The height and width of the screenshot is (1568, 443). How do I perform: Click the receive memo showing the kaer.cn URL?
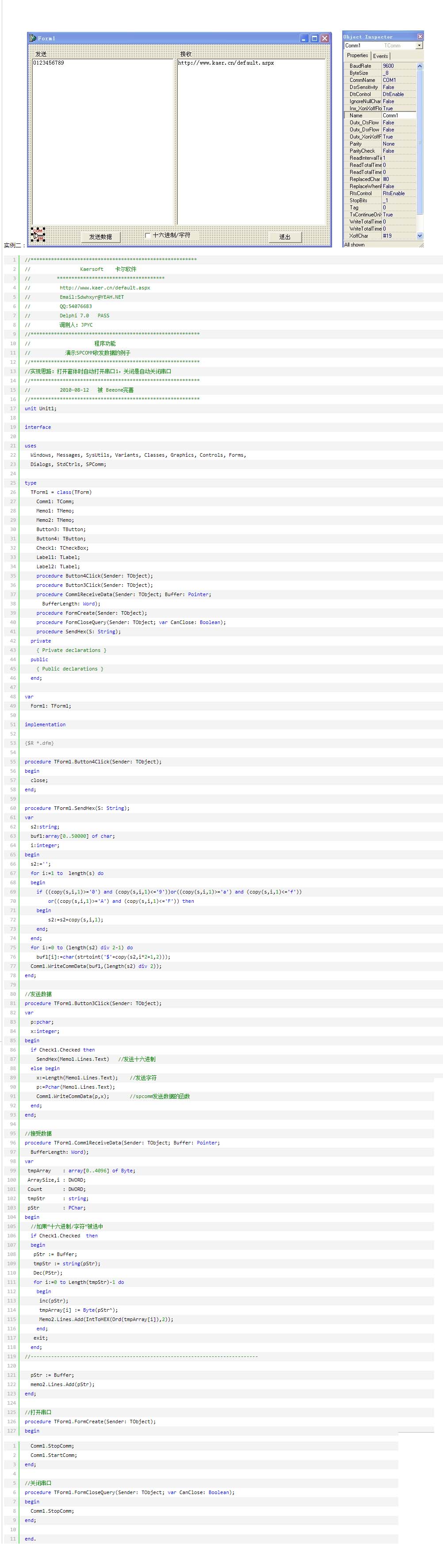[251, 140]
